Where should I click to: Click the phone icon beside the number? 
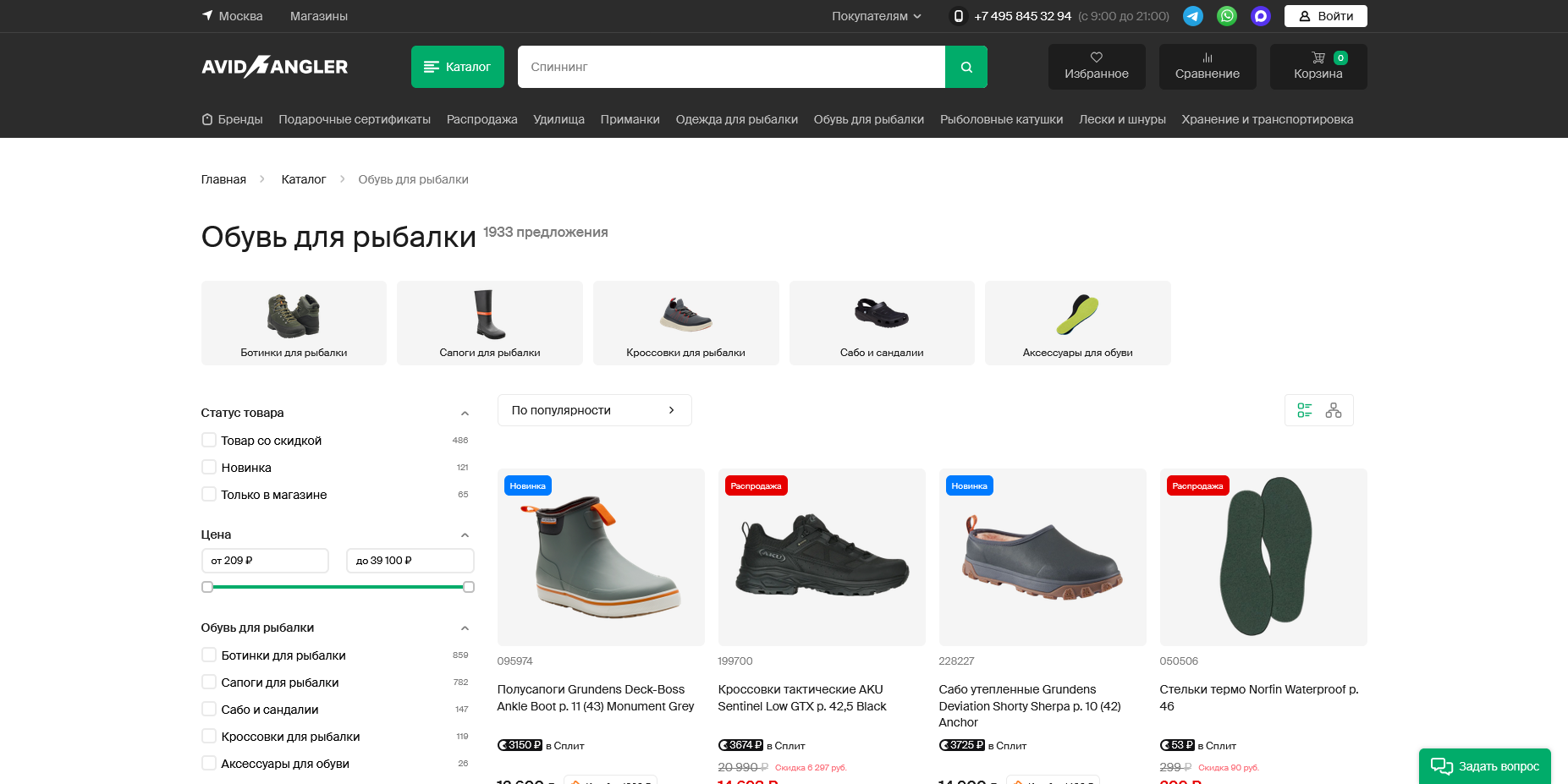959,16
